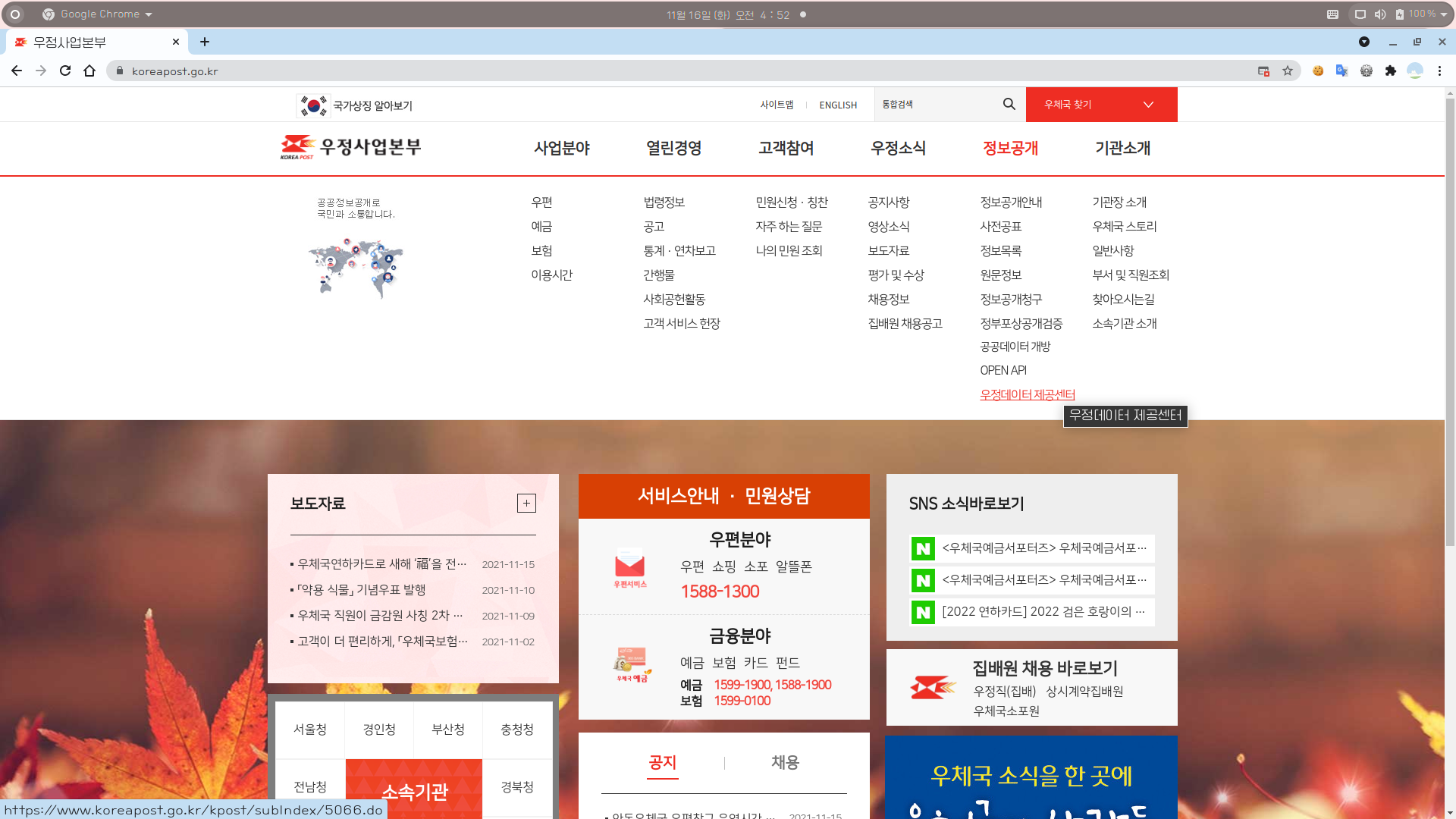Image resolution: width=1456 pixels, height=819 pixels.
Task: Open the system volume icon
Action: point(1380,14)
